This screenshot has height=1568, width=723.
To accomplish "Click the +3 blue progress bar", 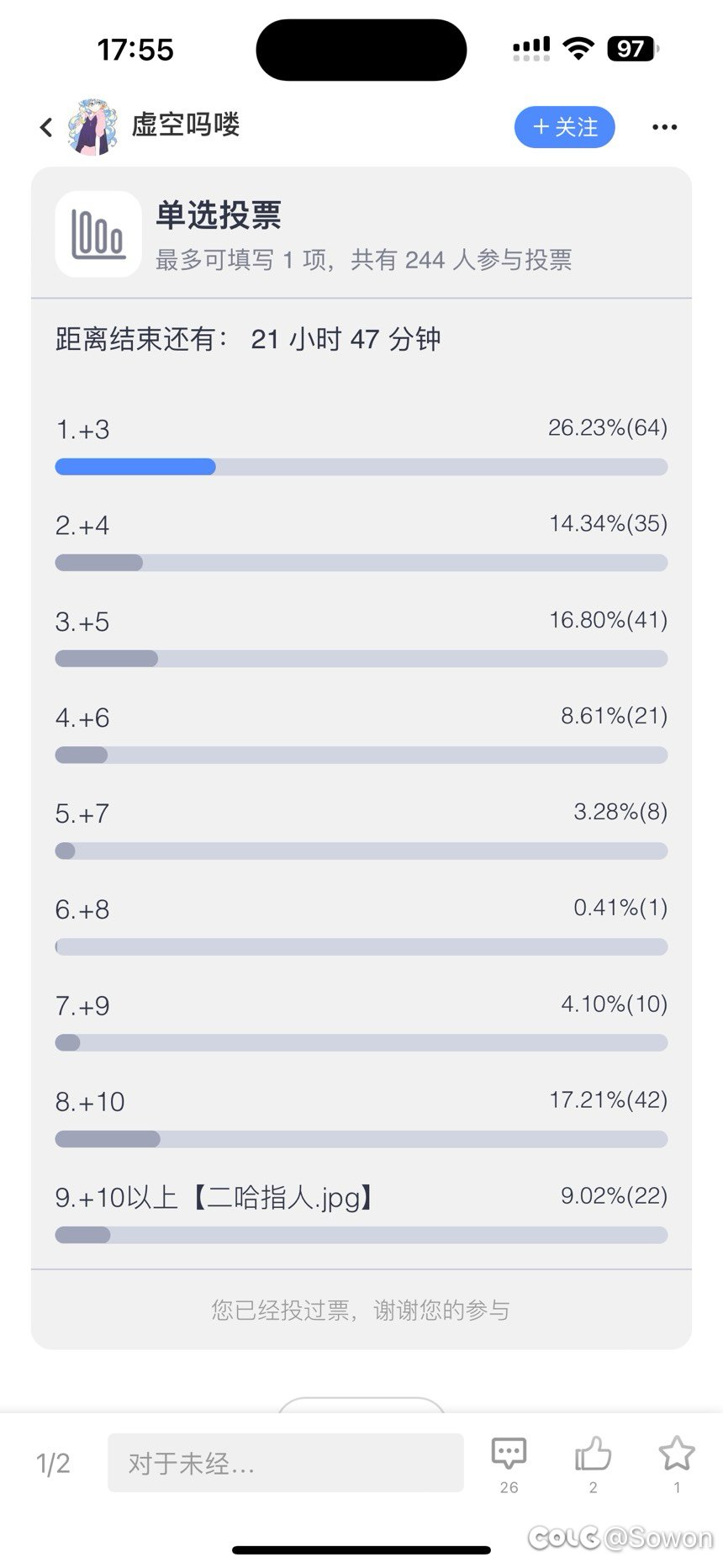I will (x=135, y=467).
